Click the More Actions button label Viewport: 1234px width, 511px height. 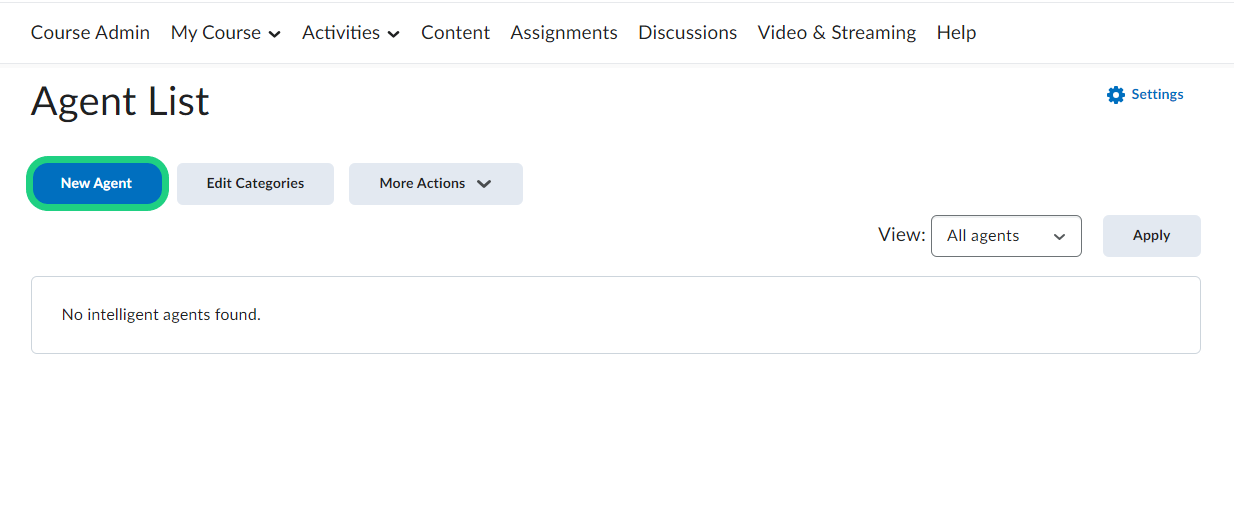point(422,184)
